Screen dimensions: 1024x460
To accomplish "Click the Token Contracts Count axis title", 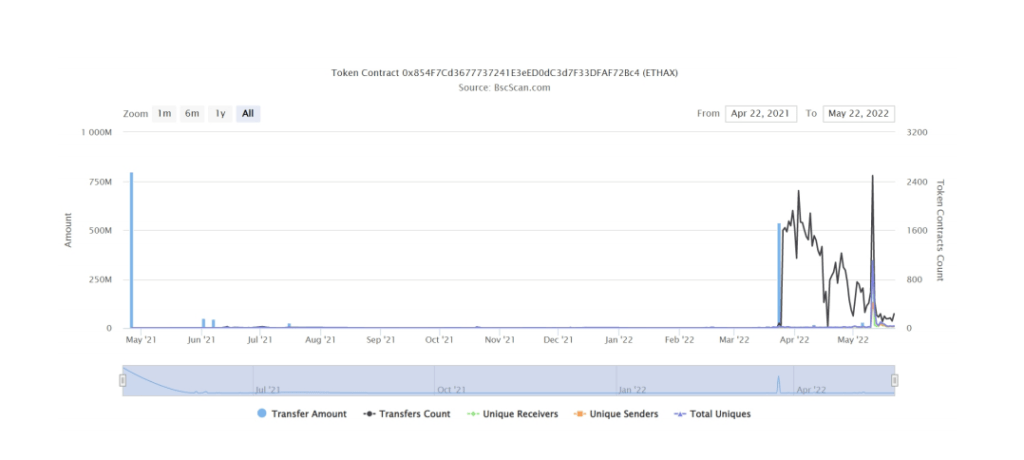I will click(x=938, y=230).
